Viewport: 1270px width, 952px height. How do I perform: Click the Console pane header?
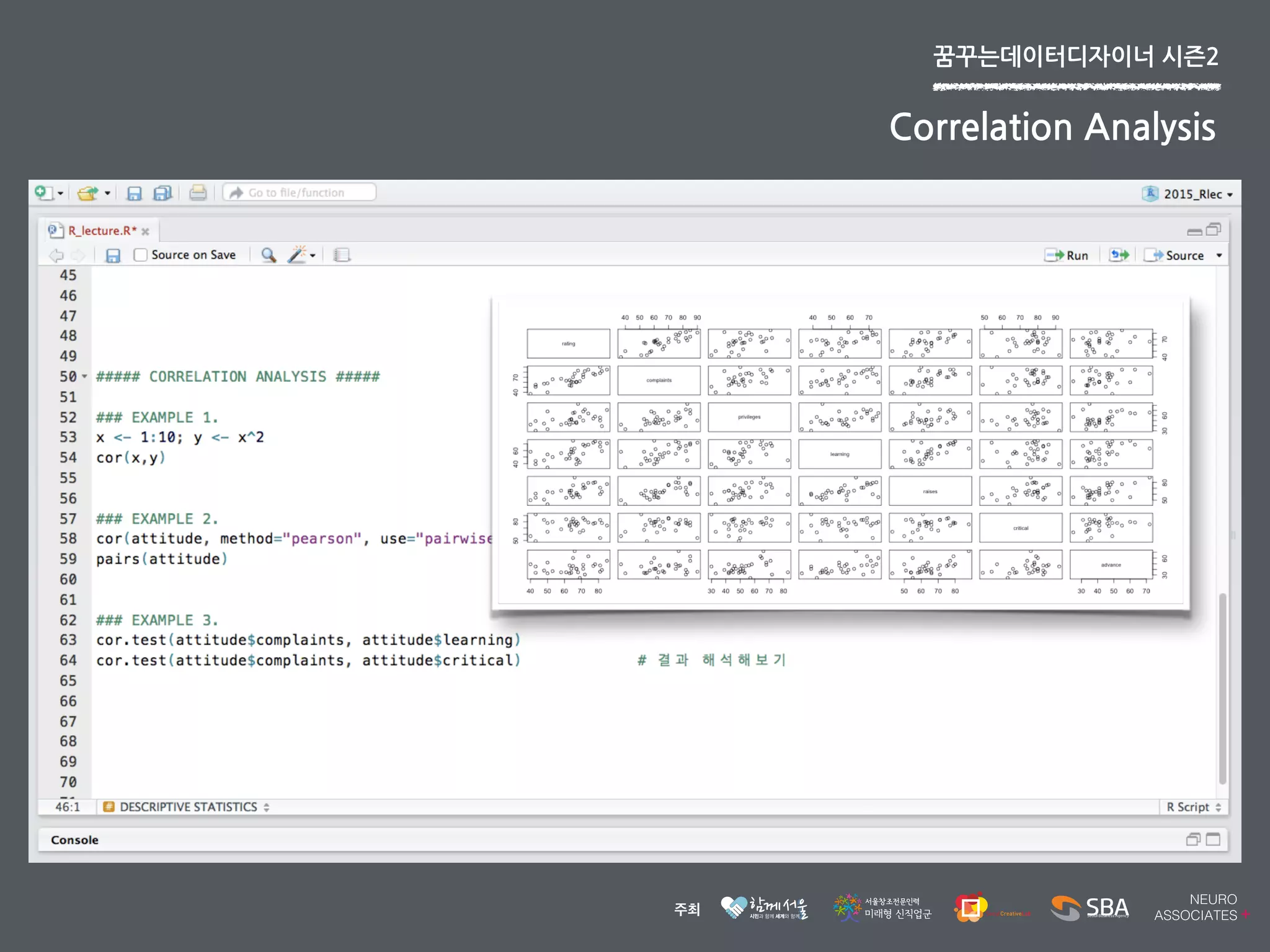point(74,840)
